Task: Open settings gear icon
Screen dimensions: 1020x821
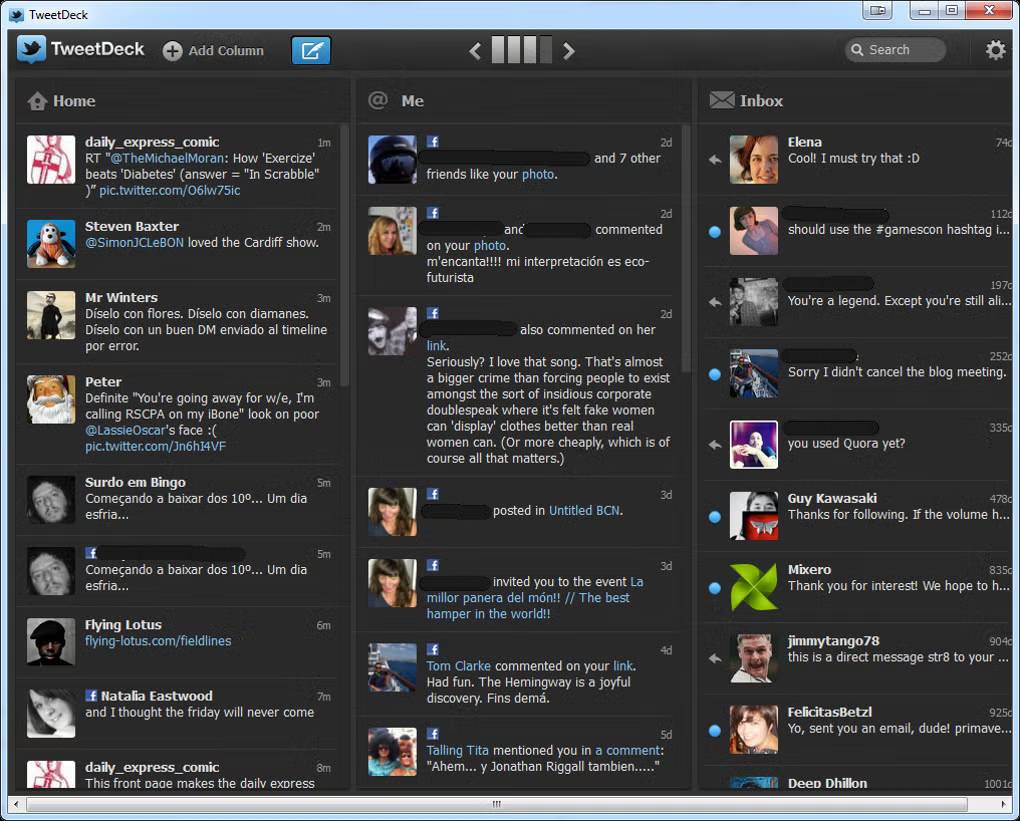Action: tap(995, 49)
